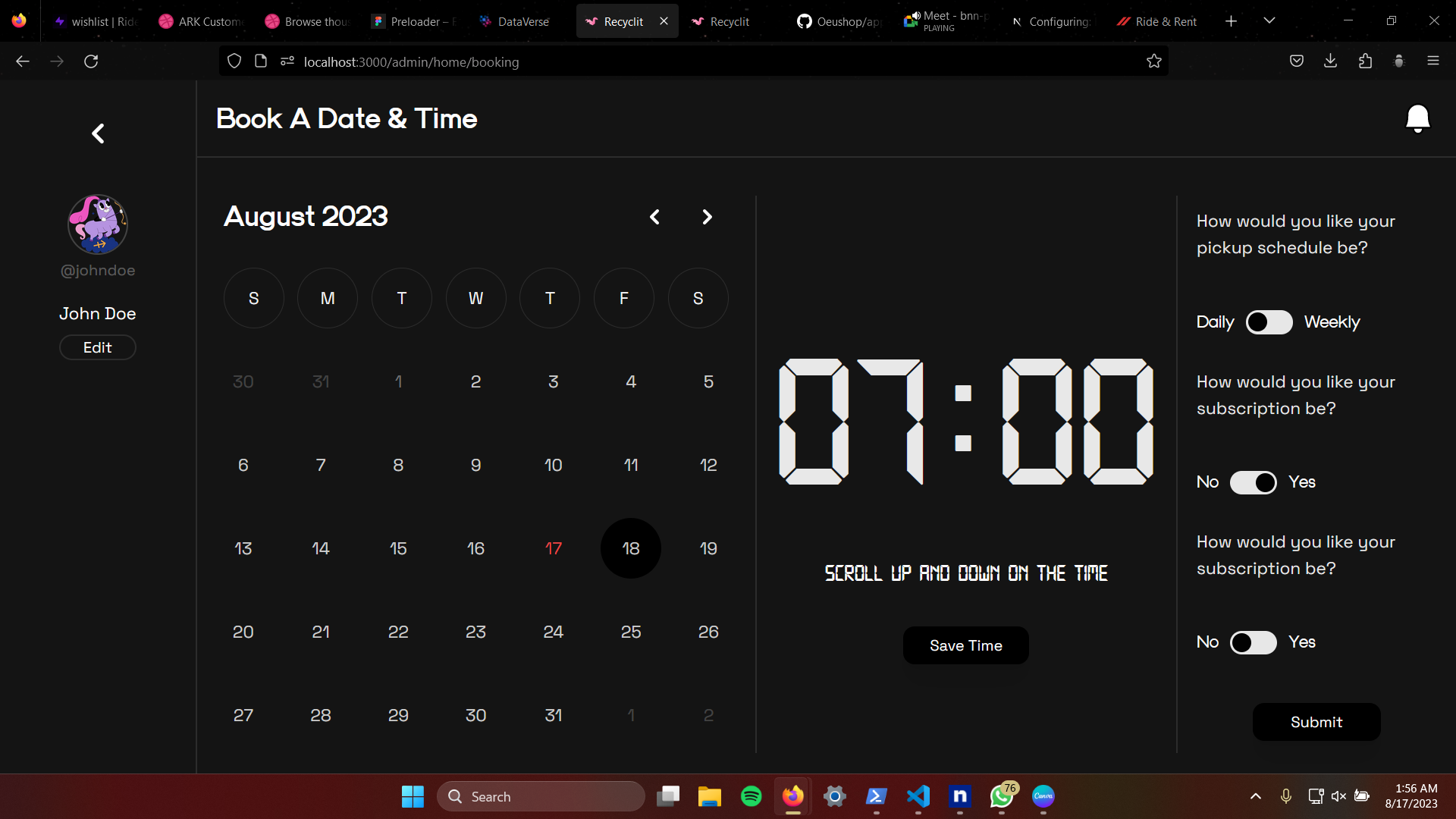Enable the bottom subscription No/Yes toggle

click(1253, 643)
